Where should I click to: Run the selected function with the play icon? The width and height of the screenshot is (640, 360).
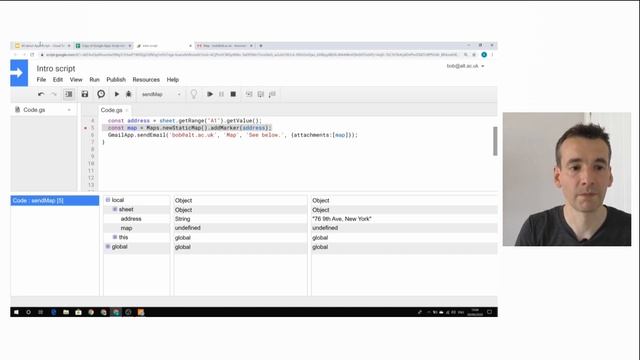point(117,94)
